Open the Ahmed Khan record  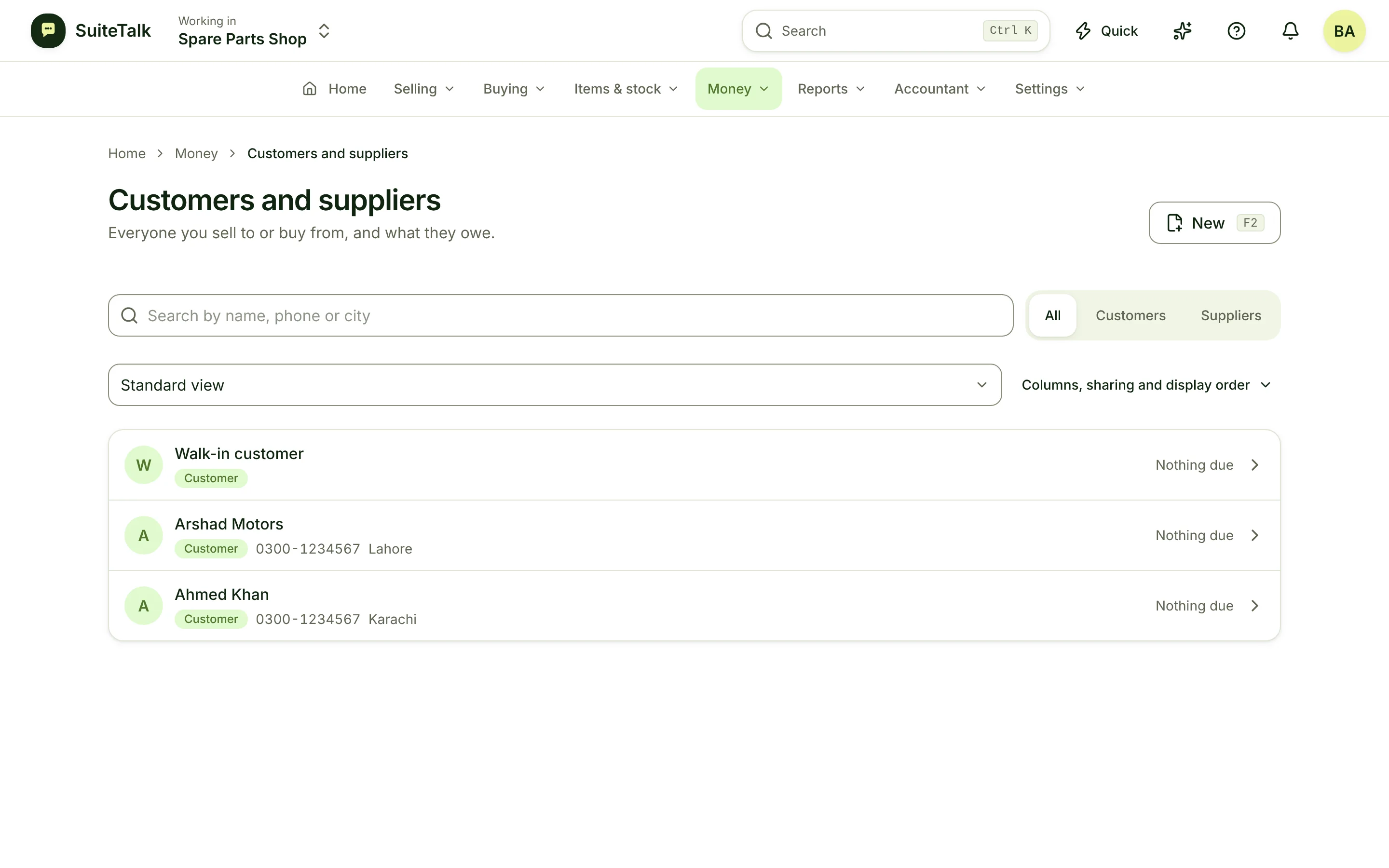694,606
